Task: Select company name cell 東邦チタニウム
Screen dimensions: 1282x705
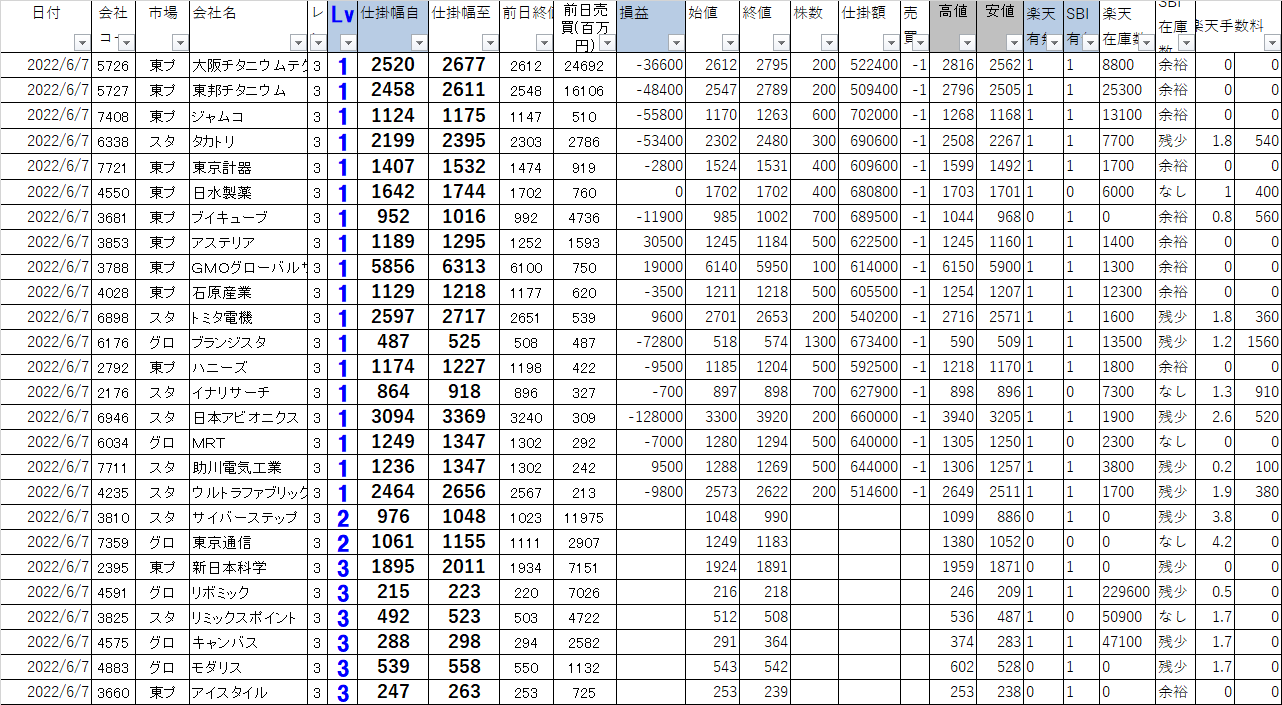Action: point(249,90)
